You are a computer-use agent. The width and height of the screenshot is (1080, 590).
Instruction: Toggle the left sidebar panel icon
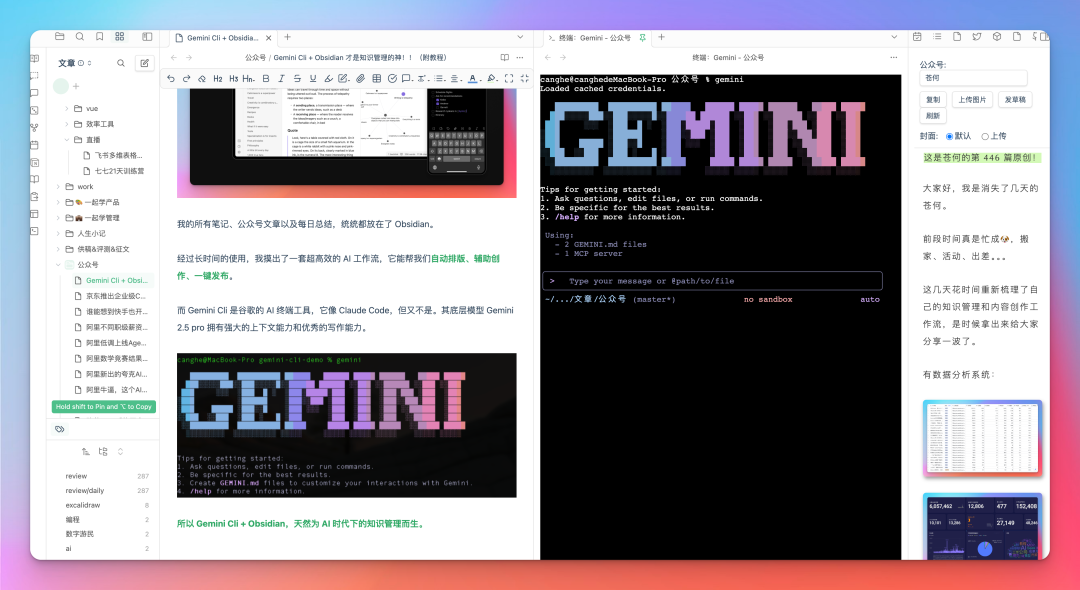click(147, 36)
